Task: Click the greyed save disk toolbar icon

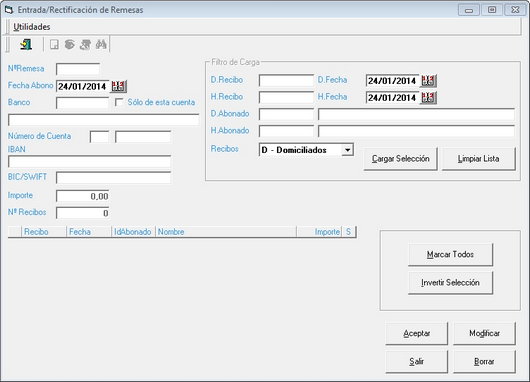Action: pos(54,44)
